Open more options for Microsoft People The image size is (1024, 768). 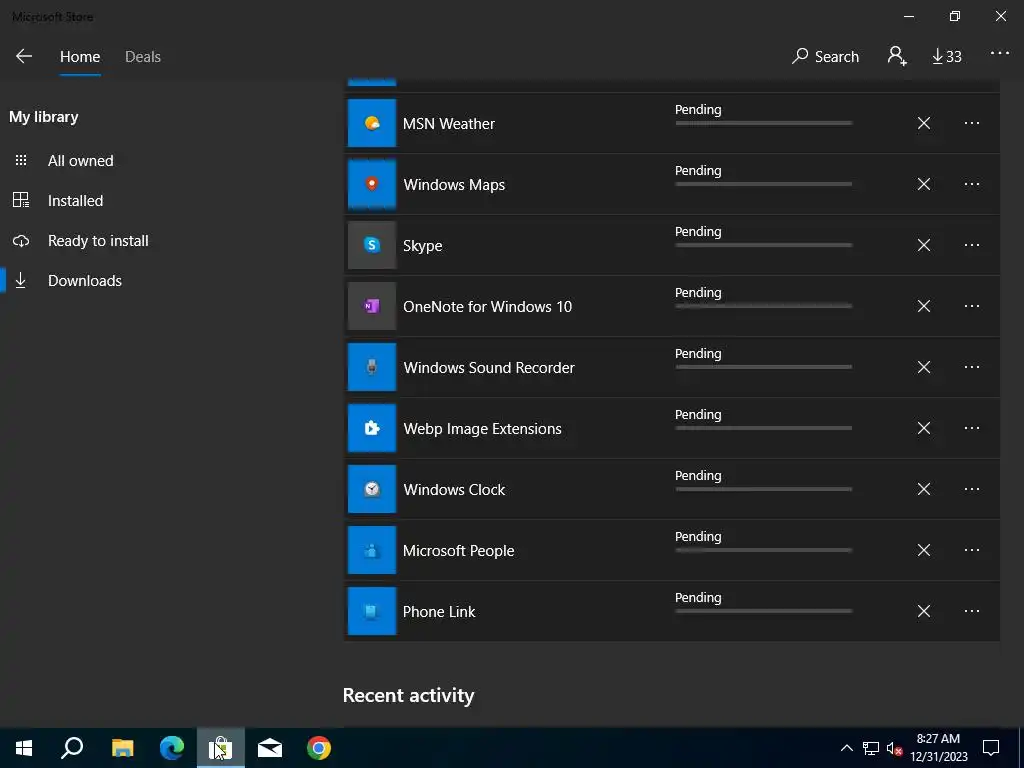(972, 551)
